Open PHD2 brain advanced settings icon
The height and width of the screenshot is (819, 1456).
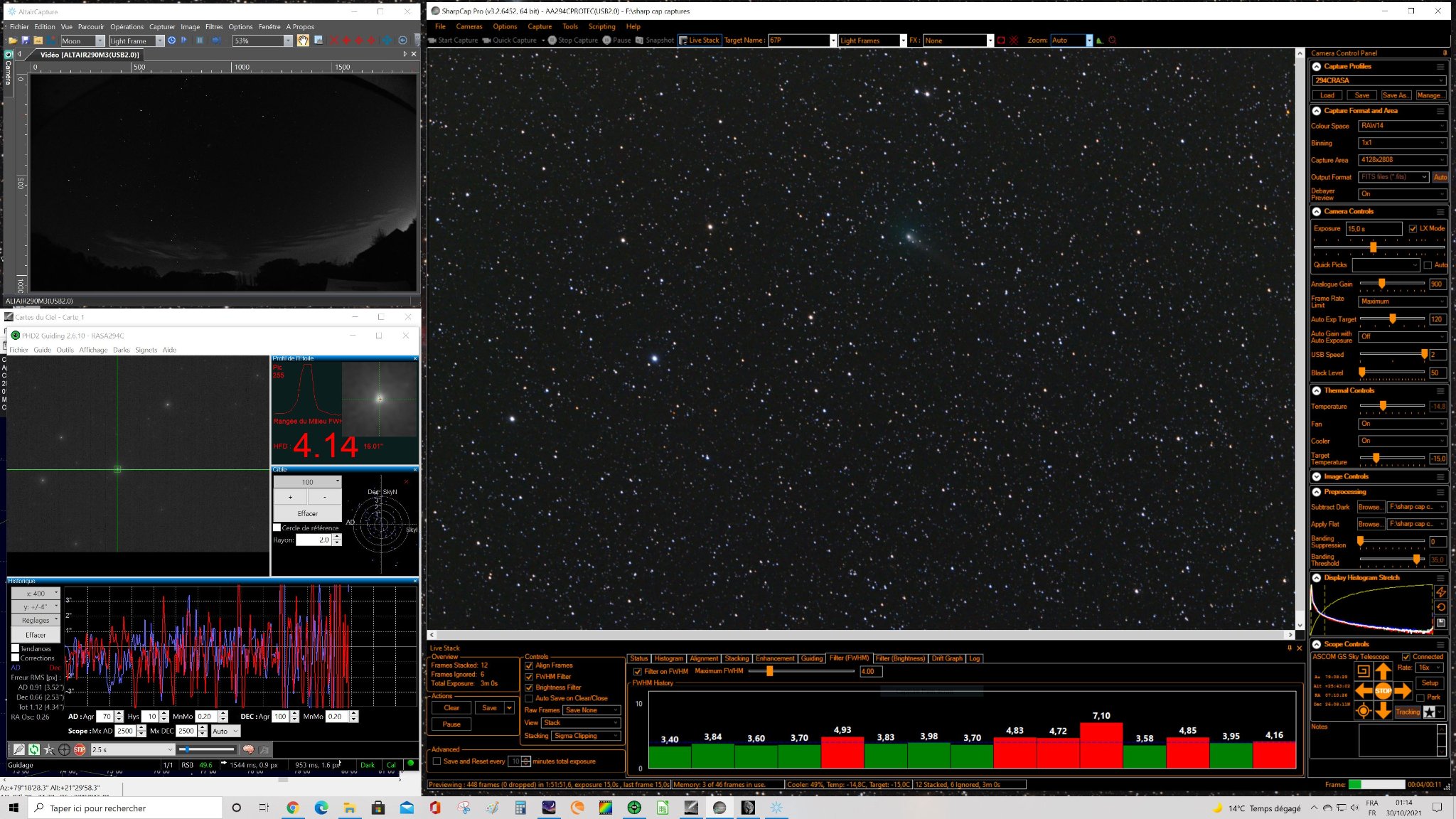[248, 749]
